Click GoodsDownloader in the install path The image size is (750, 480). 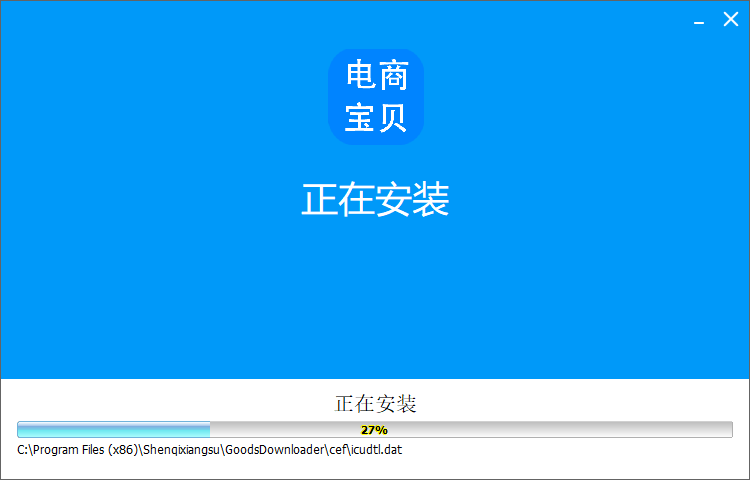click(274, 450)
